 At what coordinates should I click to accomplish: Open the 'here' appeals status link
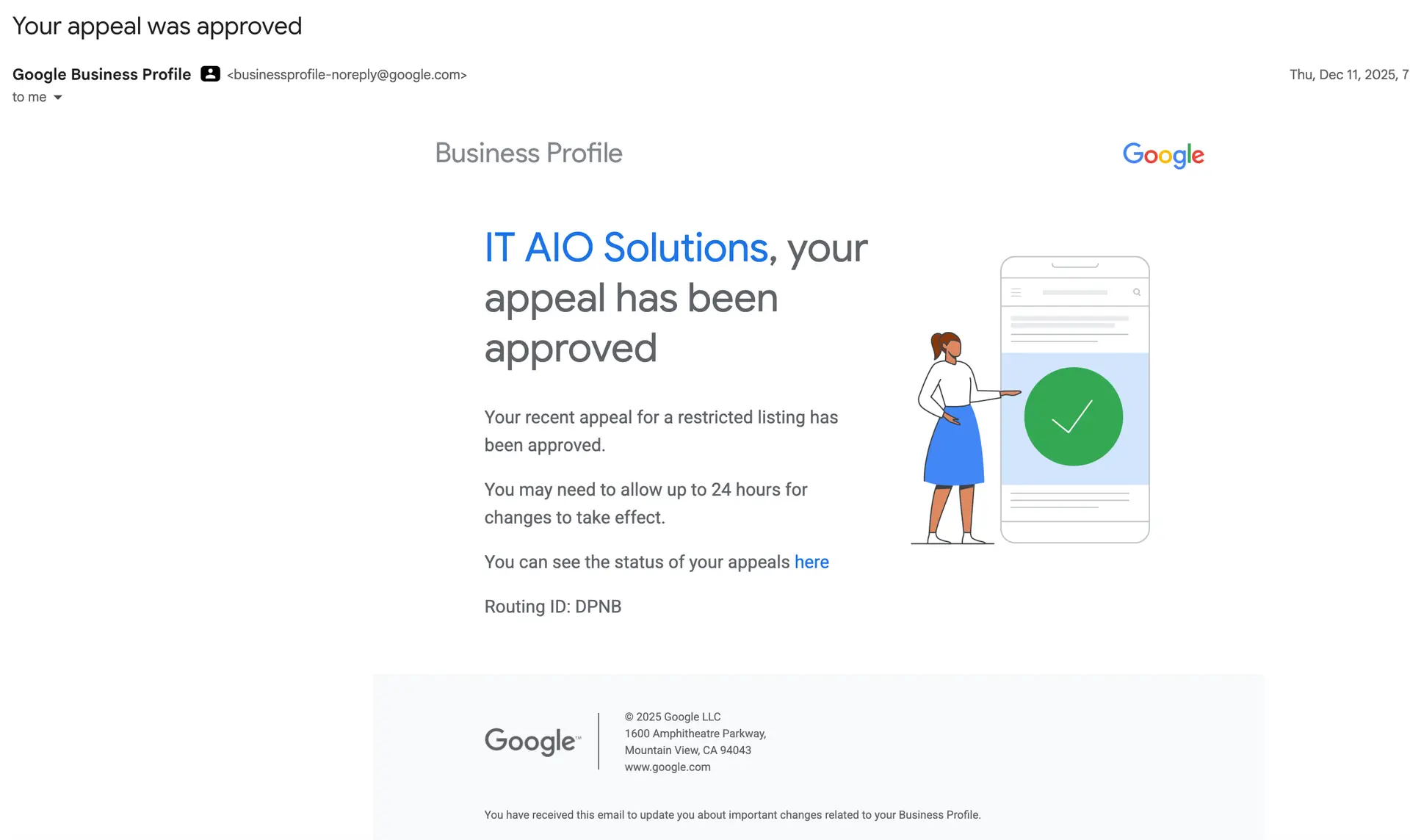811,562
